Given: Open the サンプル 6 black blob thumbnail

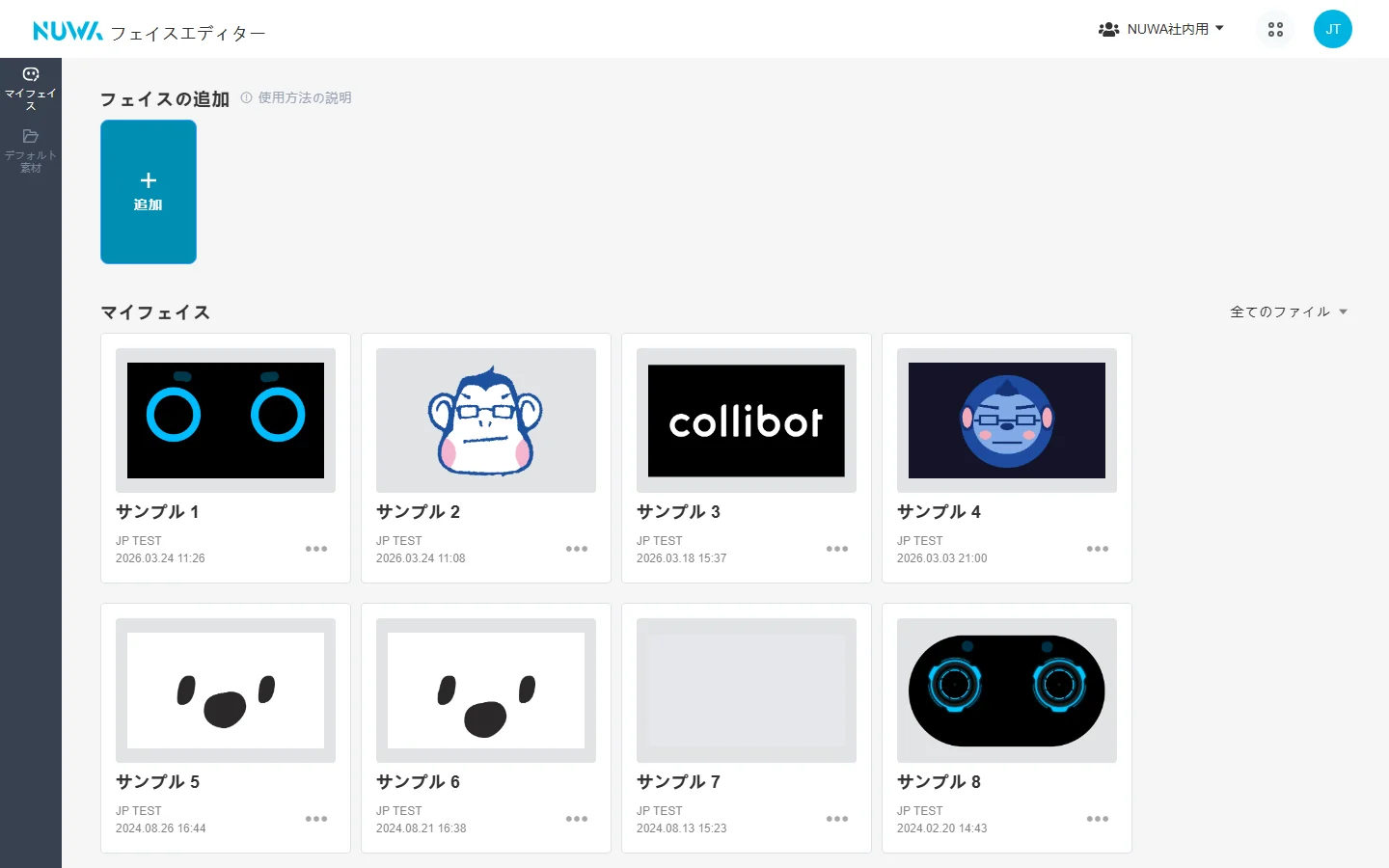Looking at the screenshot, I should tap(486, 691).
